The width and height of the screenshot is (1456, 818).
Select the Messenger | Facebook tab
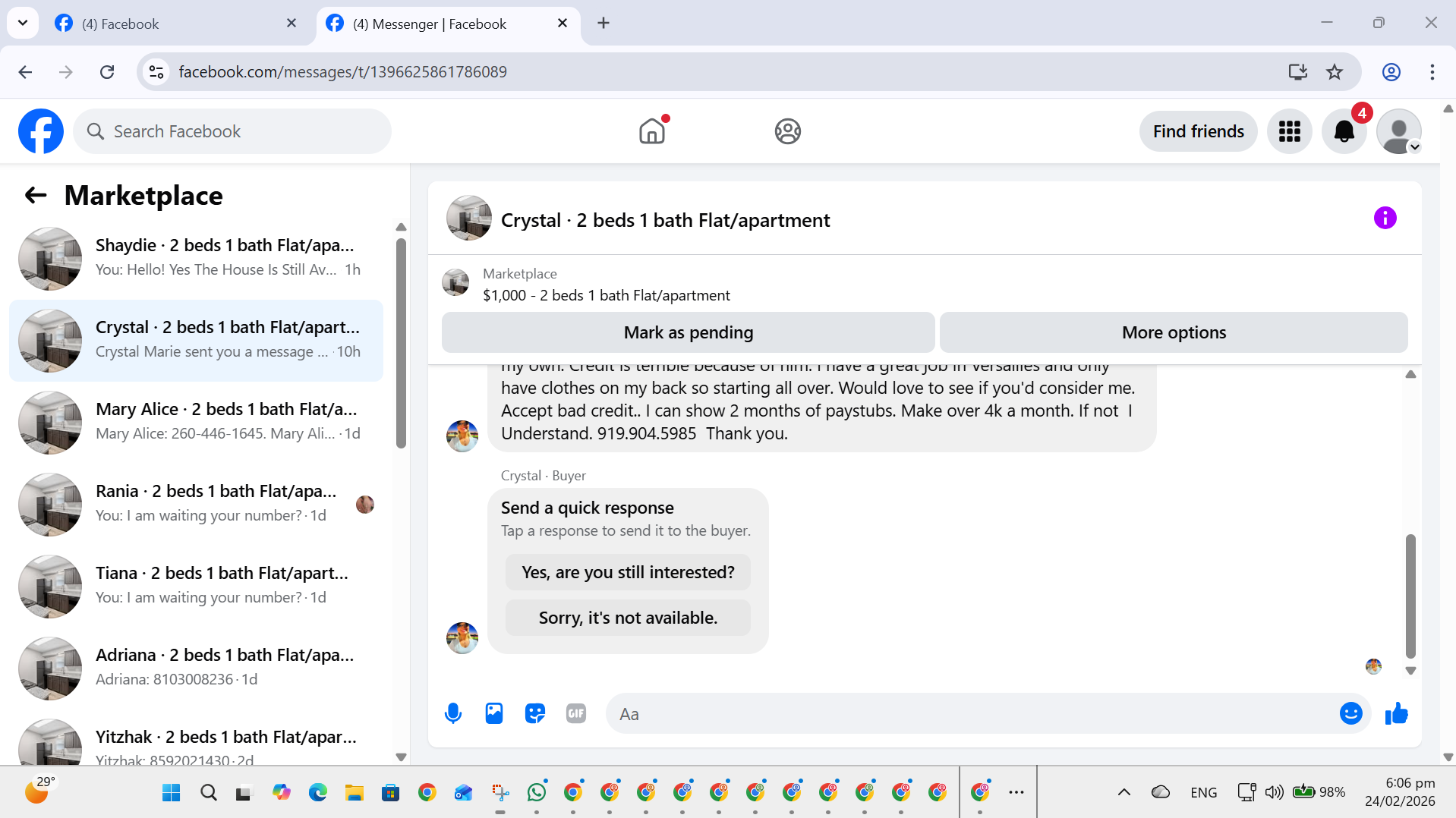448,24
